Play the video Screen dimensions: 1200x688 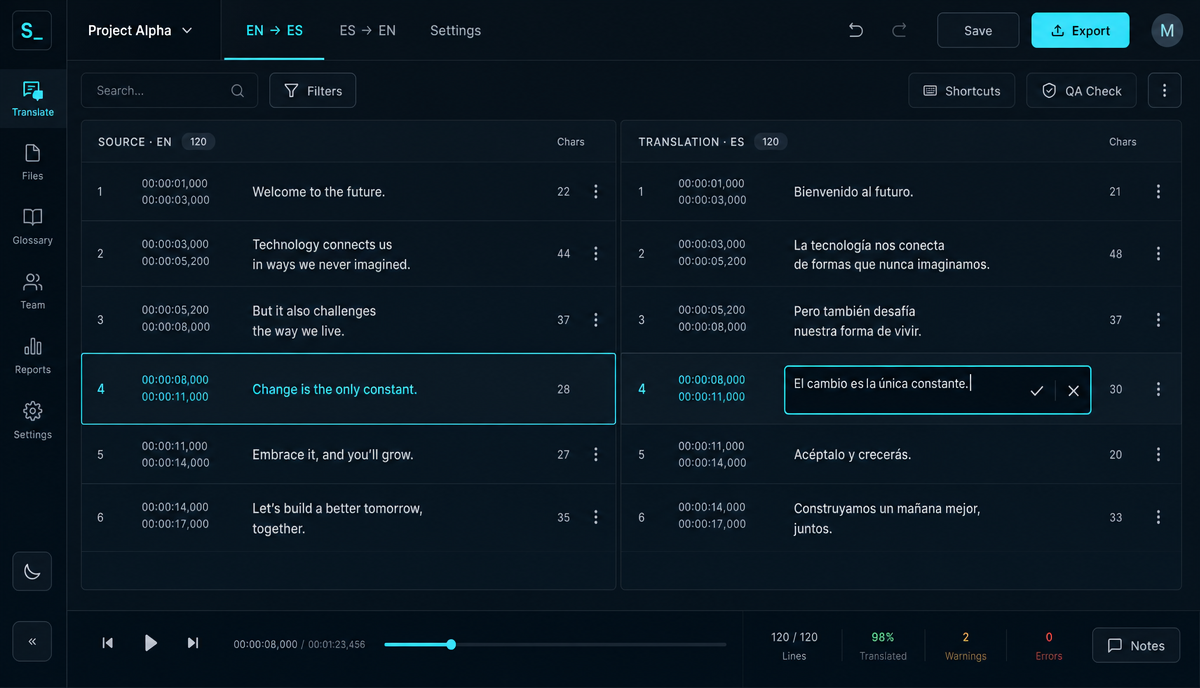(150, 643)
